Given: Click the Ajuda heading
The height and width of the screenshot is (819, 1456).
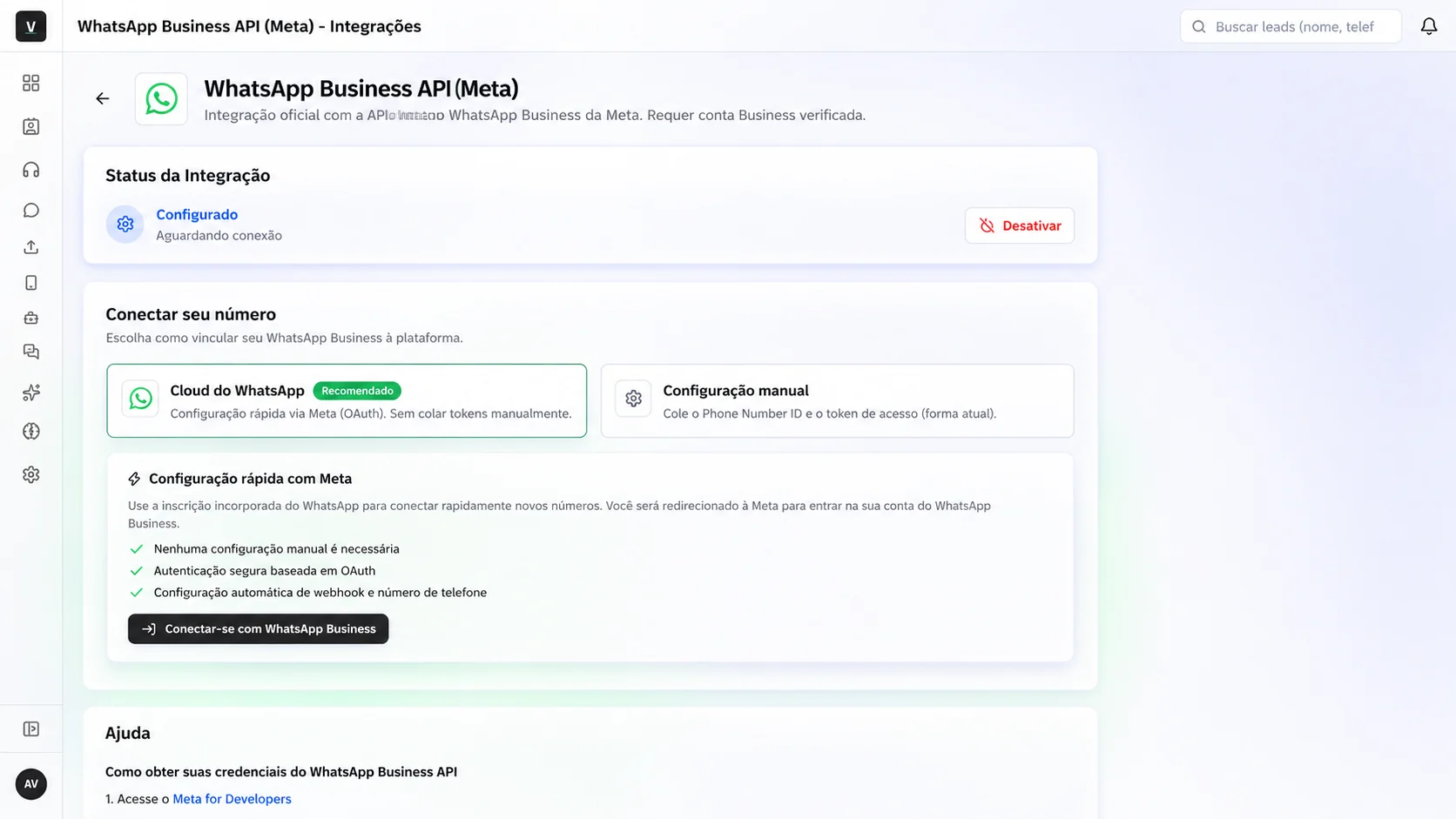Looking at the screenshot, I should coord(128,733).
